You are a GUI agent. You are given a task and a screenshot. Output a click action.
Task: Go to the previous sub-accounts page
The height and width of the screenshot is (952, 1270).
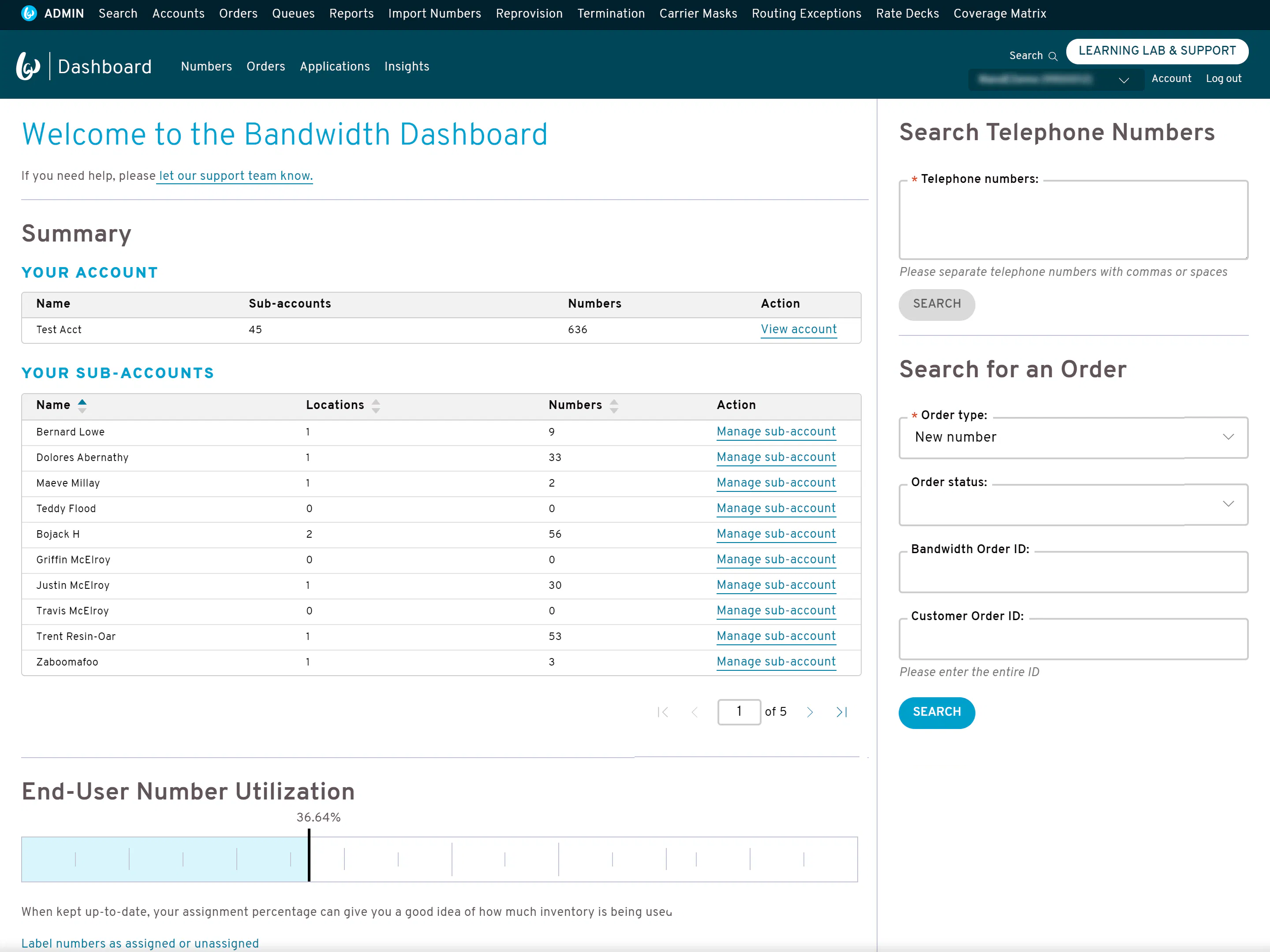click(695, 712)
